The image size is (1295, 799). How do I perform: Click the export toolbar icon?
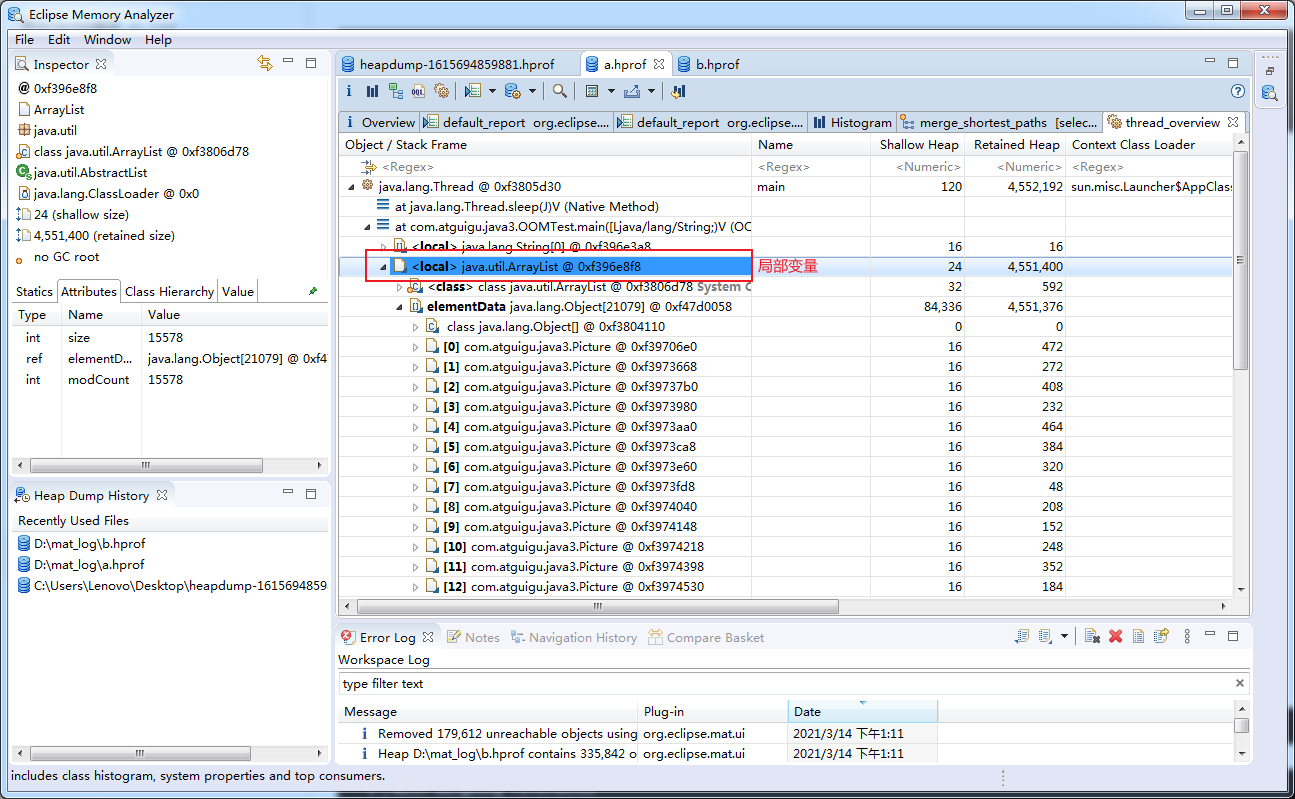[632, 91]
